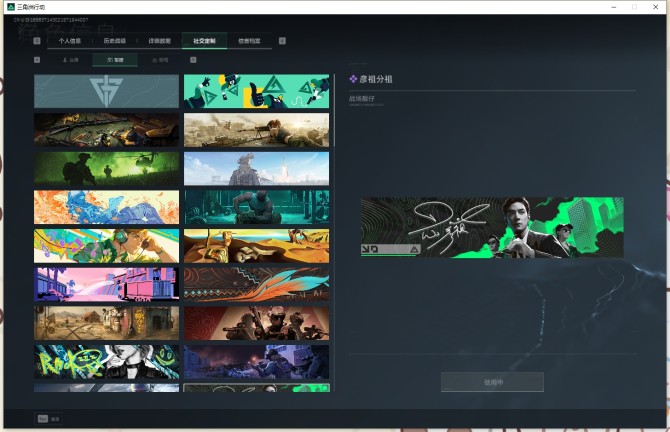Open the title sub-tab with thumbs-up icon
Viewport: 670px width, 432px height.
point(160,60)
